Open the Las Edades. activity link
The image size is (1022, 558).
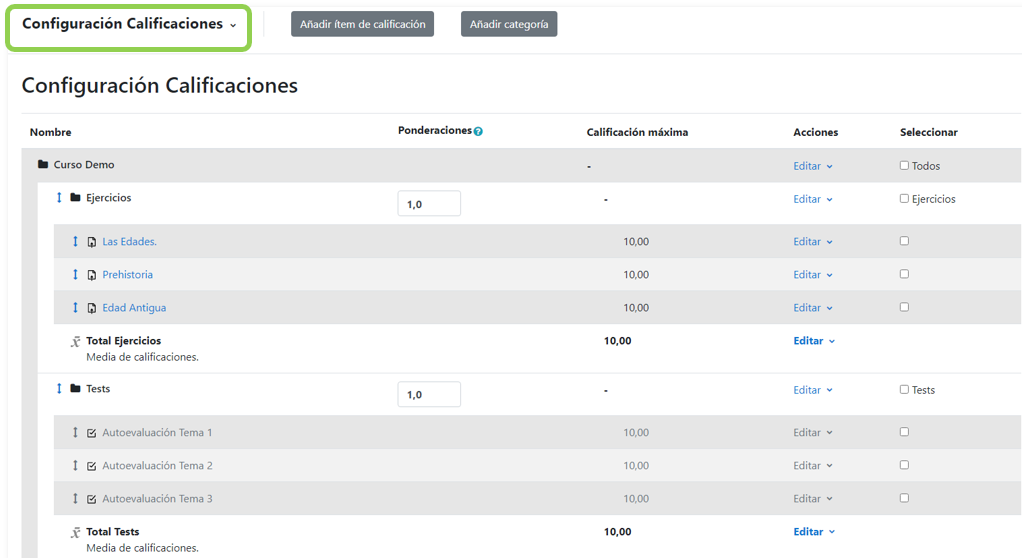[129, 242]
